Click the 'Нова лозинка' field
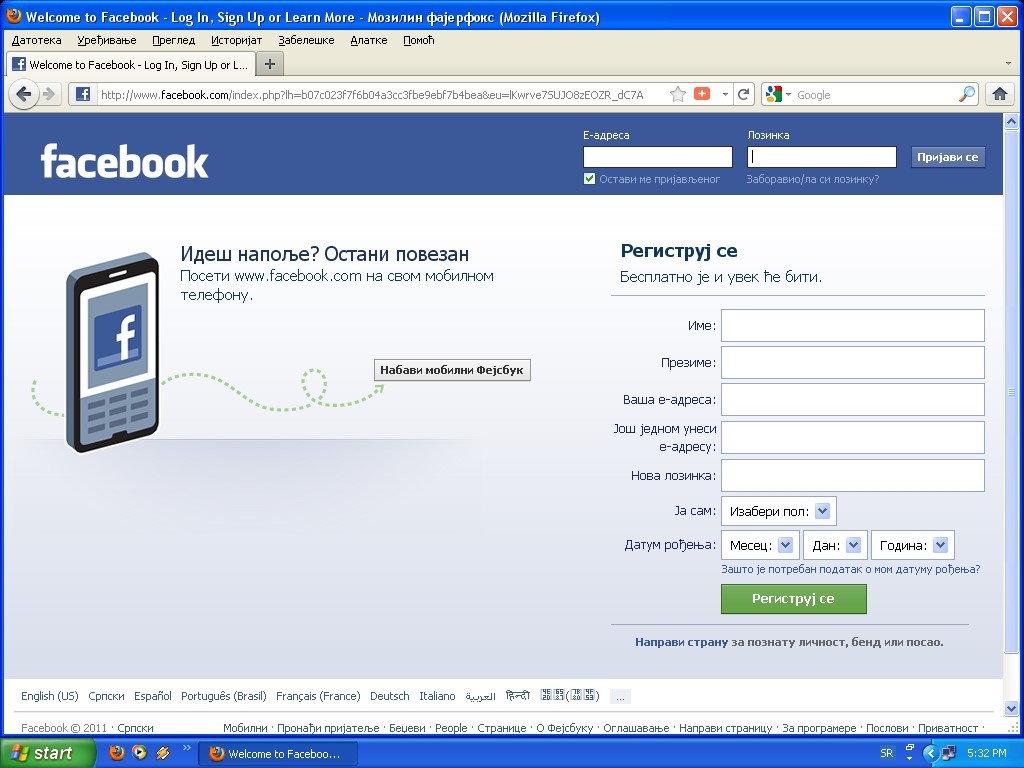The width and height of the screenshot is (1024, 768). 853,475
